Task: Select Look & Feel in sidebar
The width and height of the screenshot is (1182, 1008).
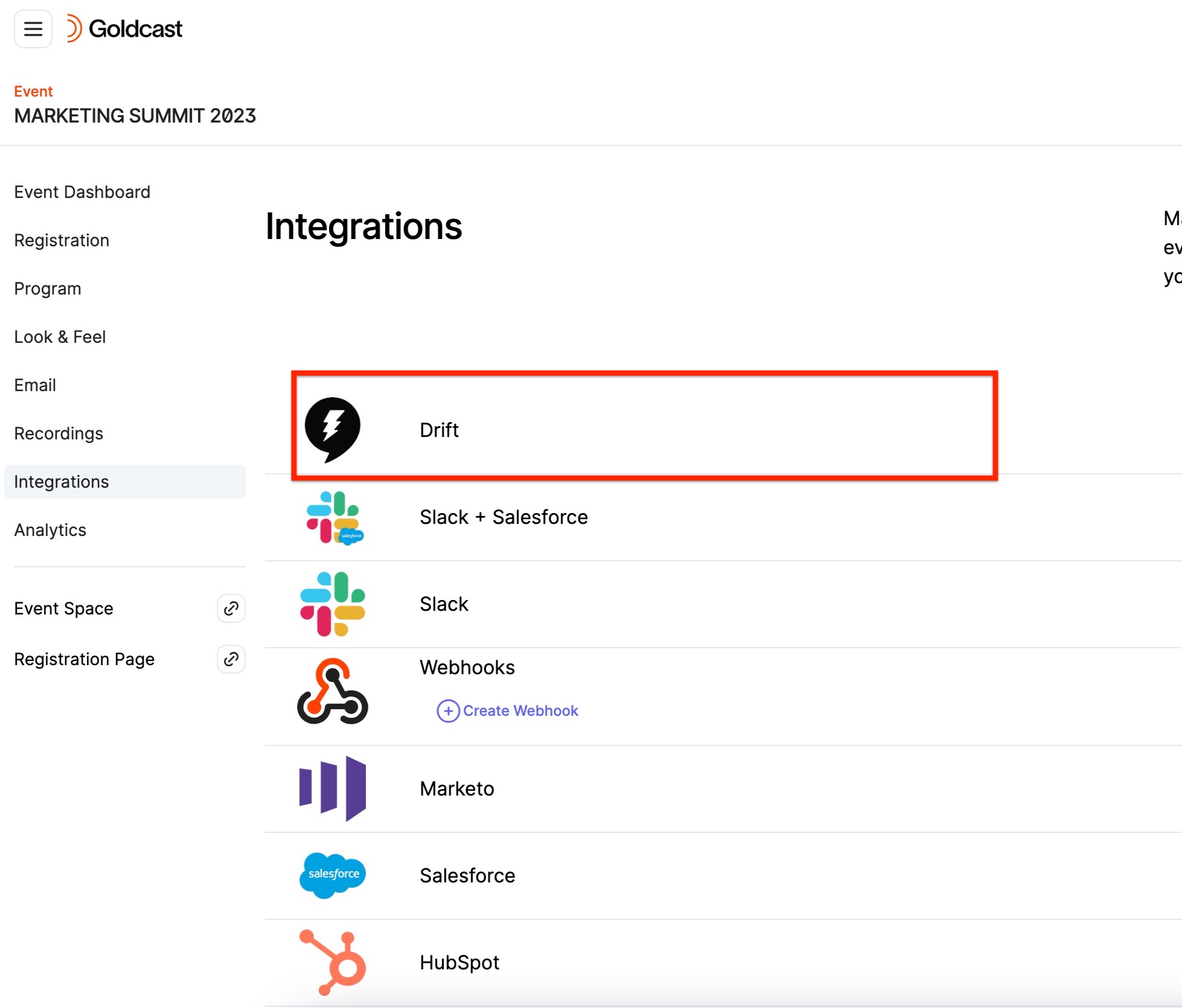Action: coord(60,337)
